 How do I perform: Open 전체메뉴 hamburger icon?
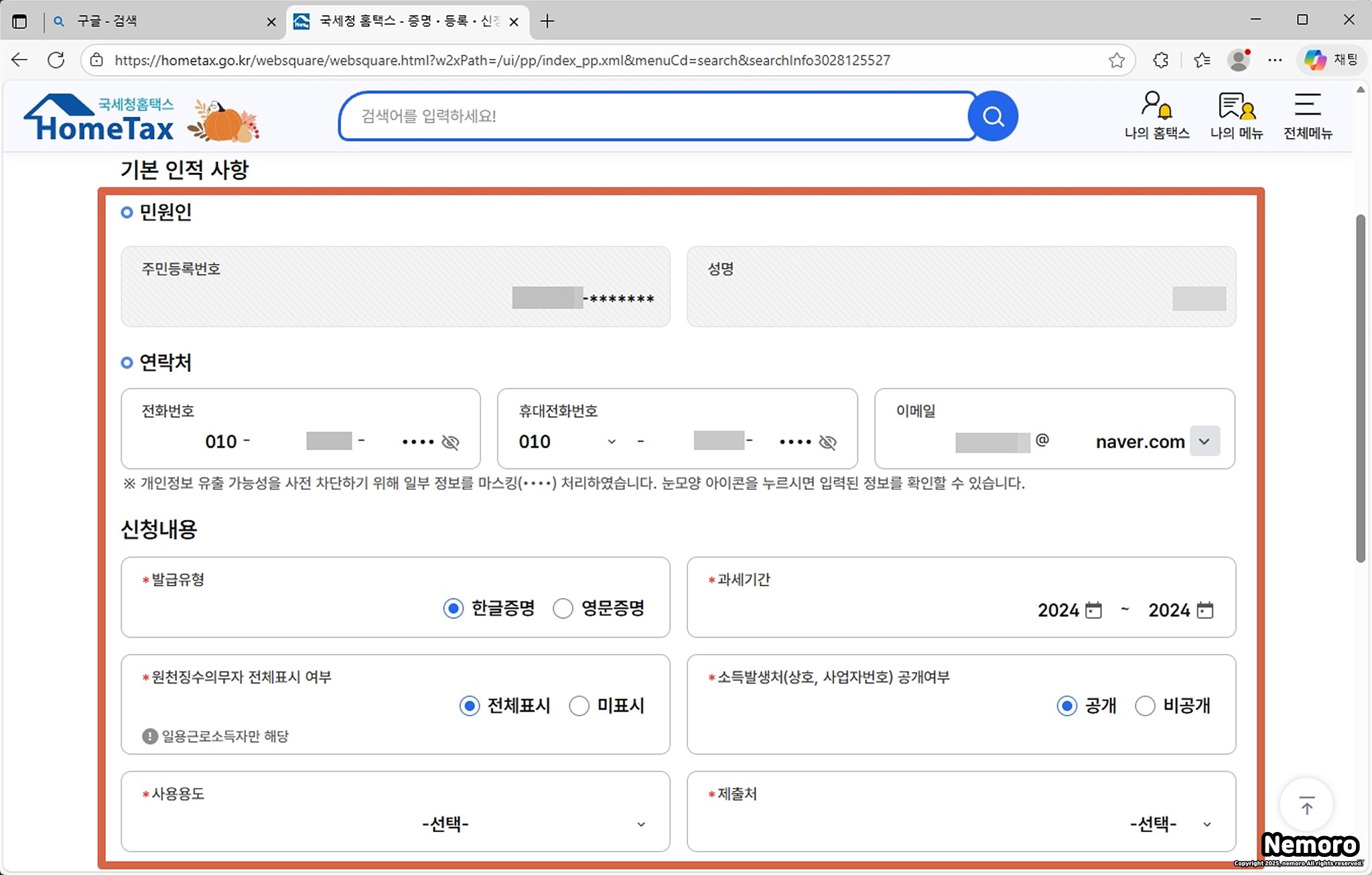(x=1307, y=105)
